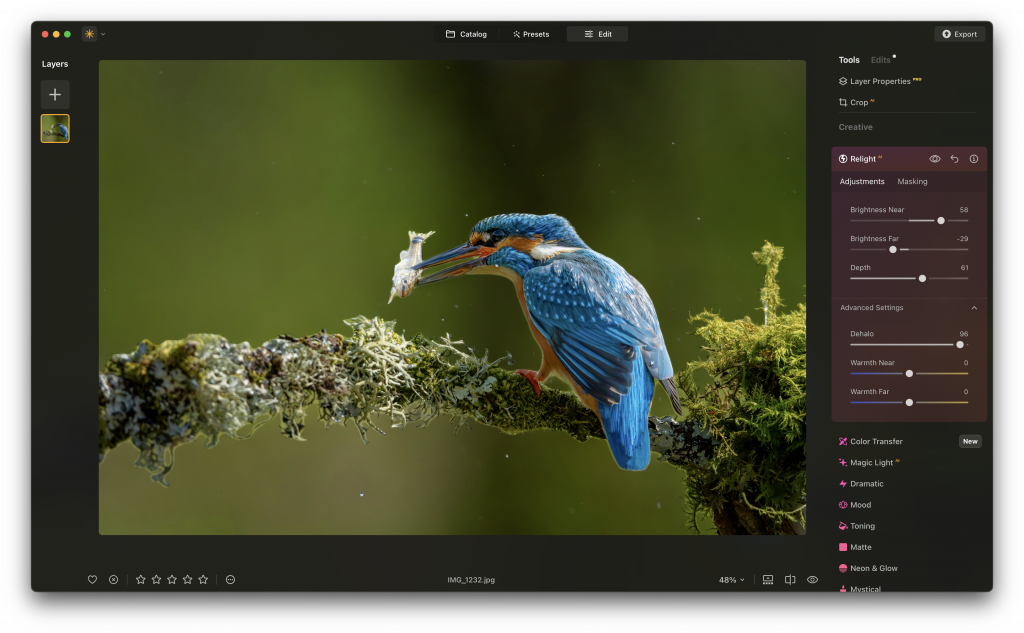The image size is (1024, 633).
Task: Switch to the Catalog tab
Action: coord(466,34)
